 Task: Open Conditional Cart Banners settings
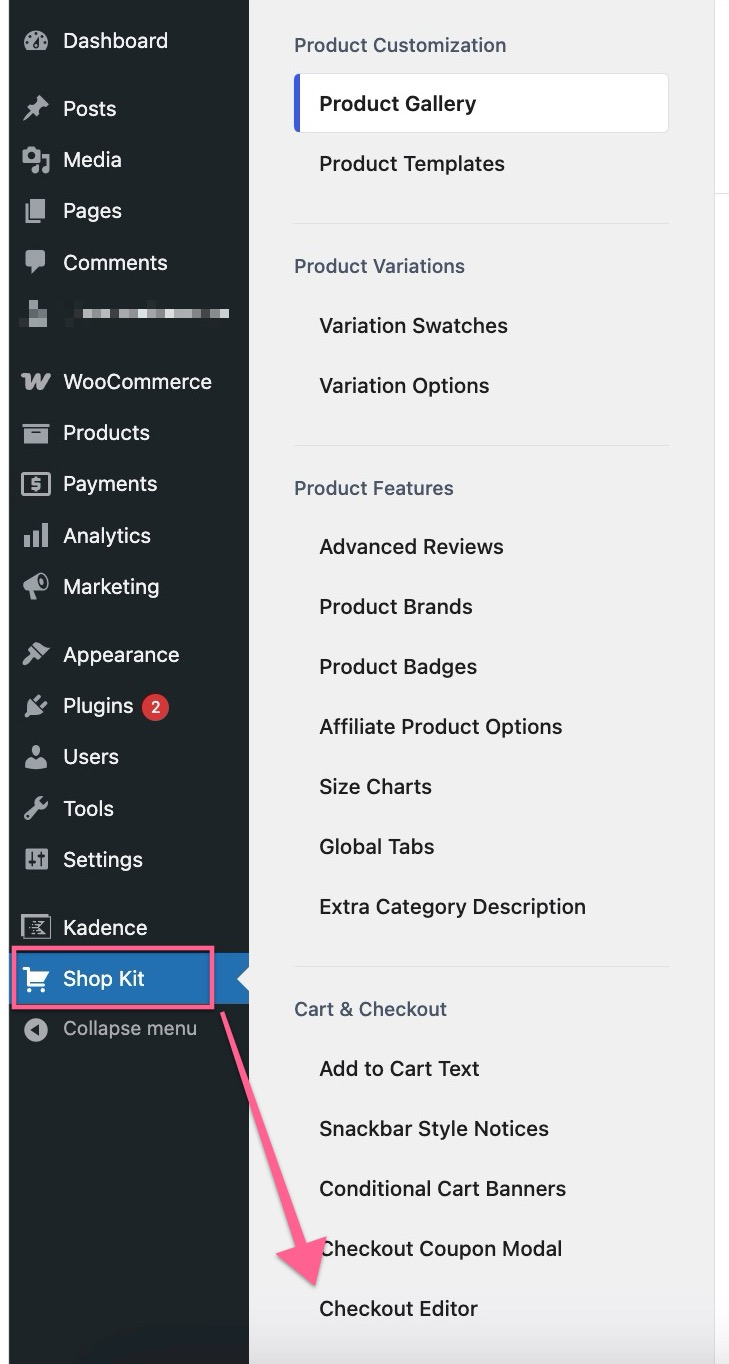point(442,1189)
